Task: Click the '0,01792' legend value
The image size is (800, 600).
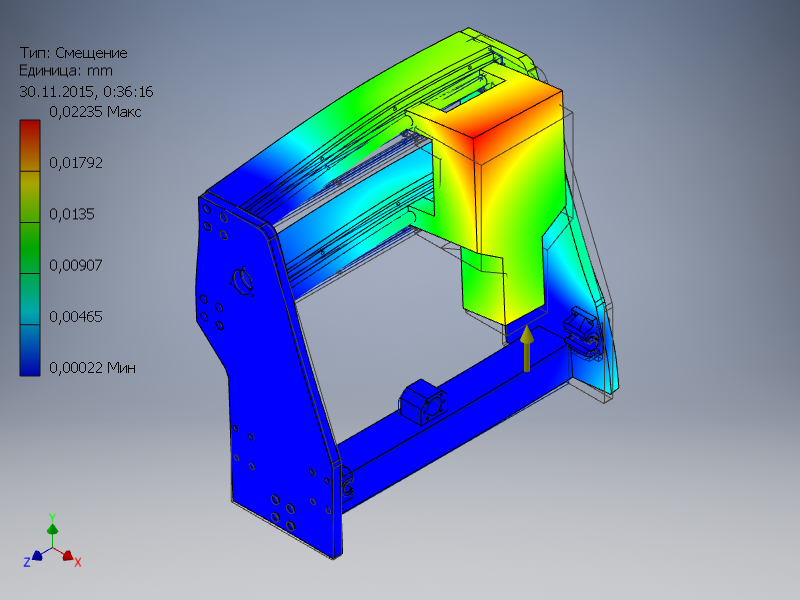Action: pos(76,163)
